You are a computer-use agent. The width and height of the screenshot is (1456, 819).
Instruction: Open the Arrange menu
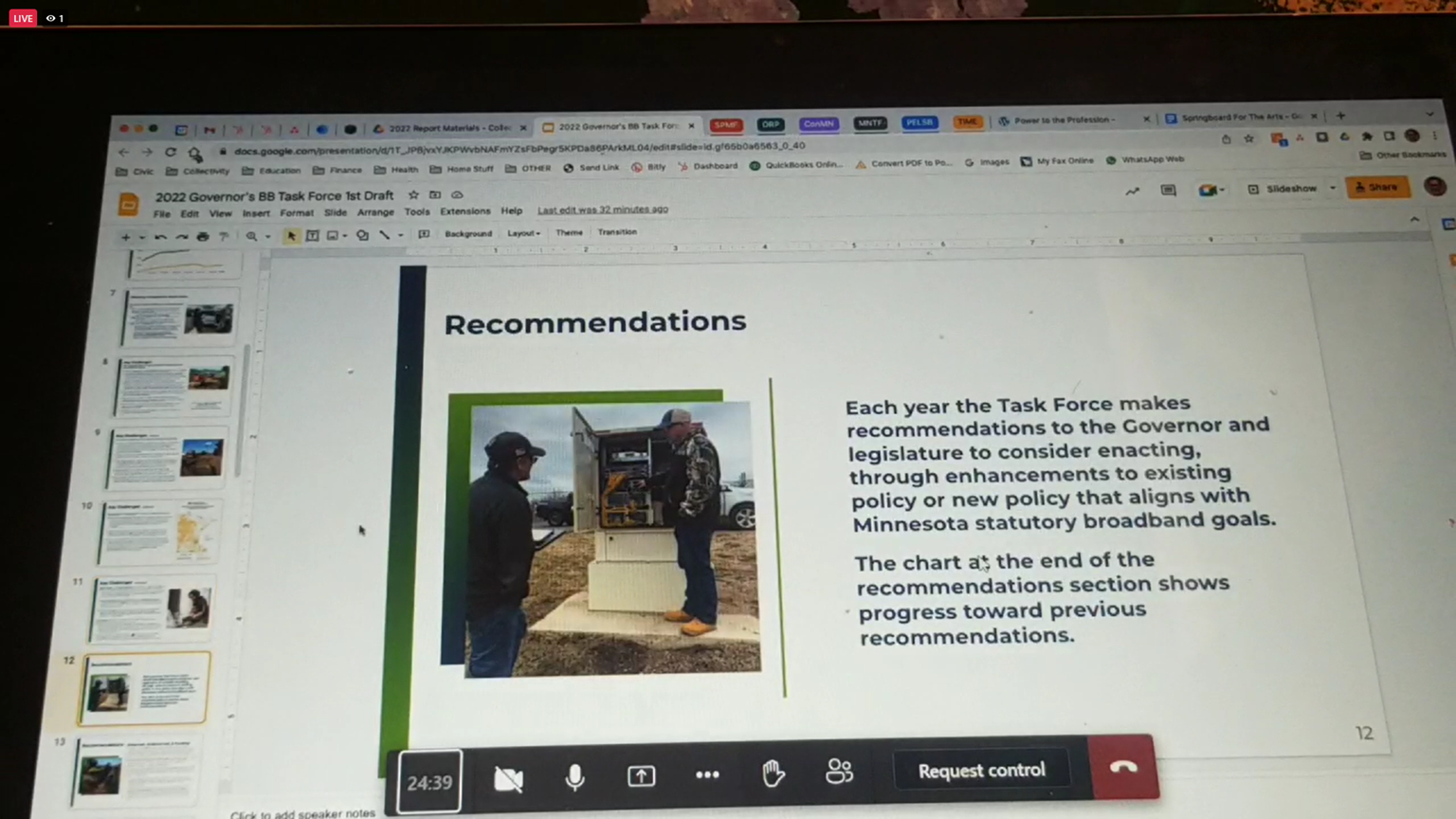click(375, 212)
